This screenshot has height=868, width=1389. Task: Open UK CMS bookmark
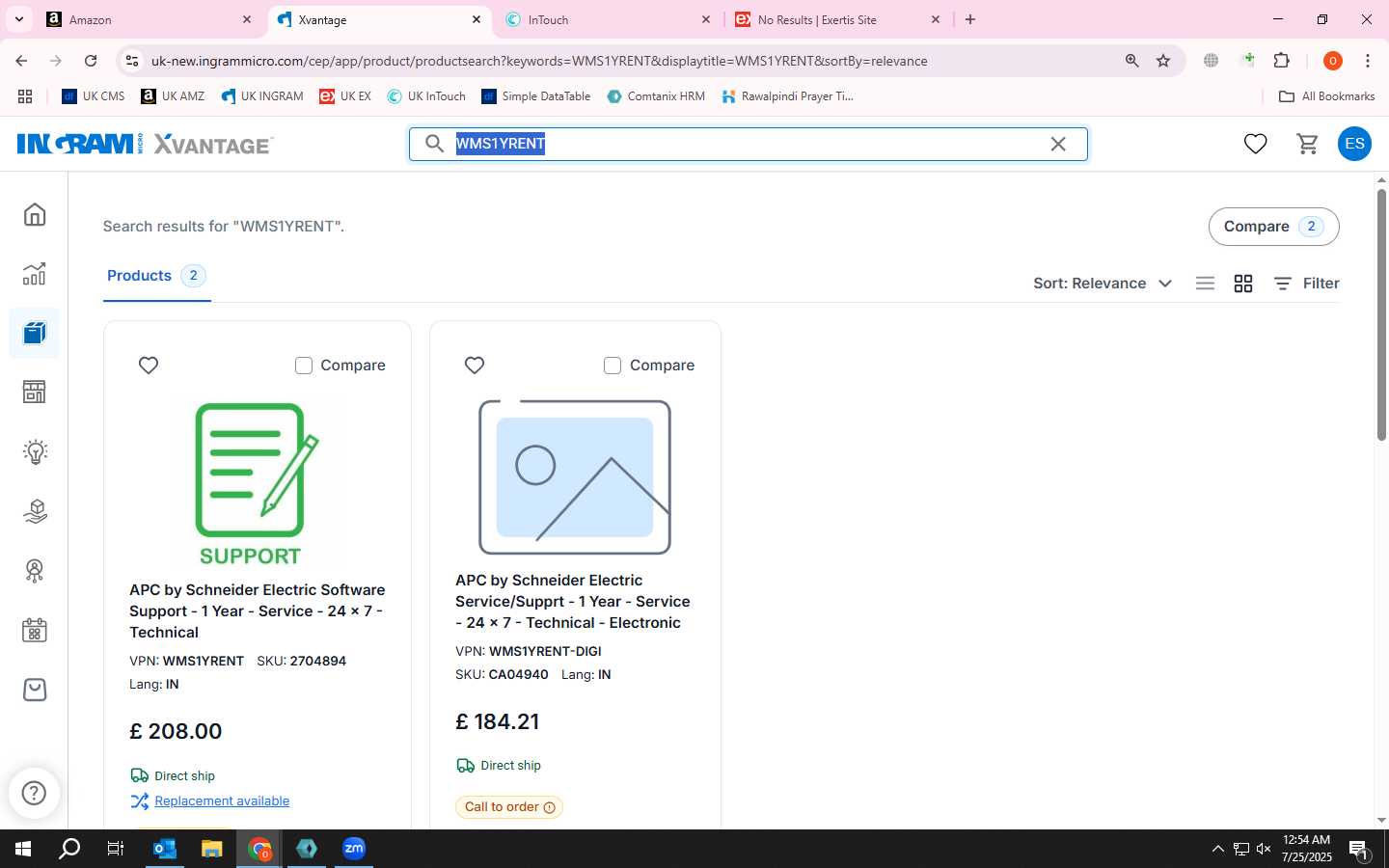click(94, 96)
